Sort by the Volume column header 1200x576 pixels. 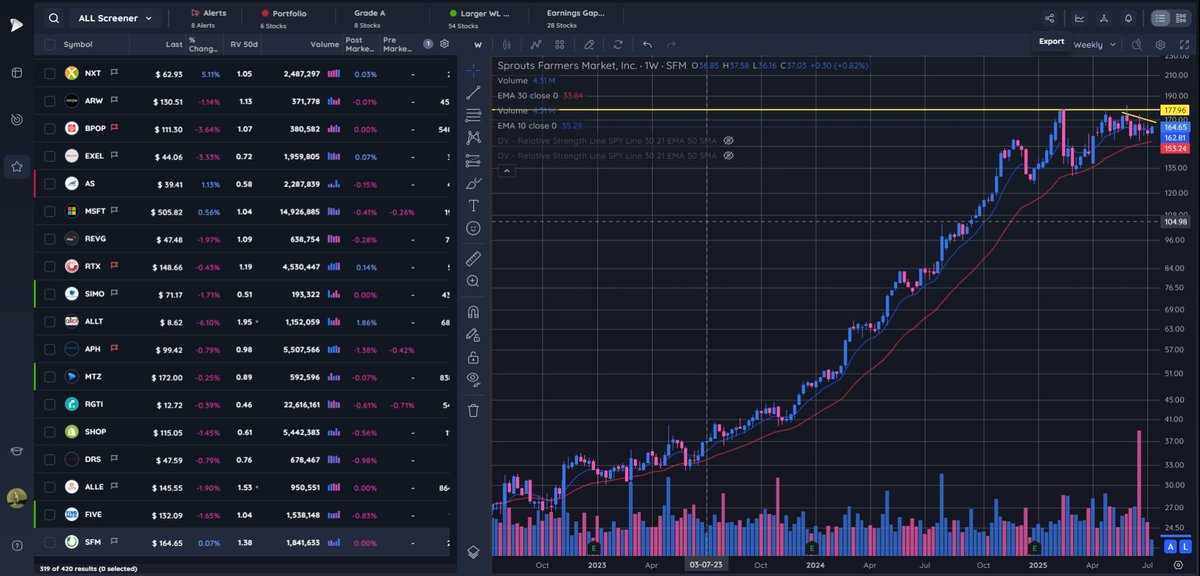(x=324, y=44)
